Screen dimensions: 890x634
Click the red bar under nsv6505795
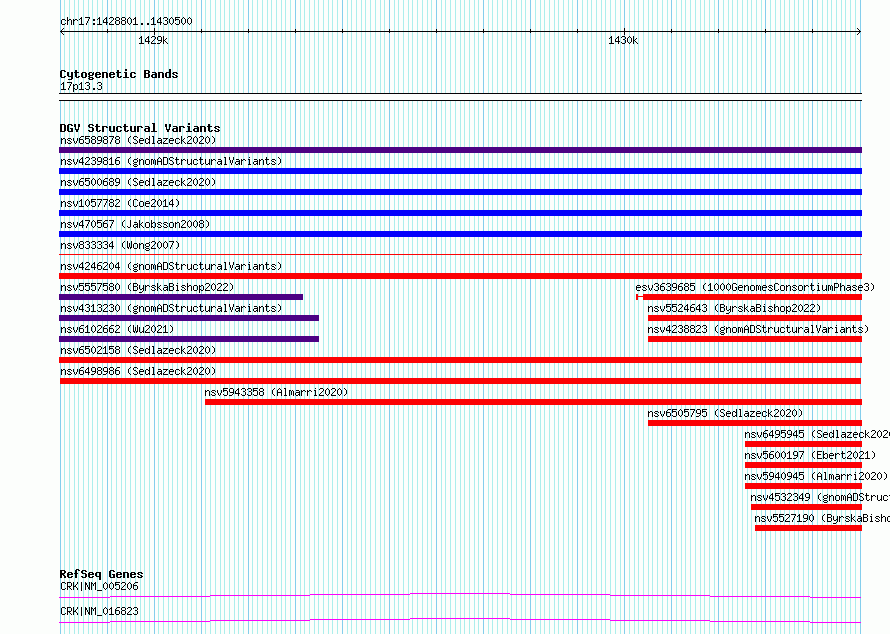tap(755, 423)
